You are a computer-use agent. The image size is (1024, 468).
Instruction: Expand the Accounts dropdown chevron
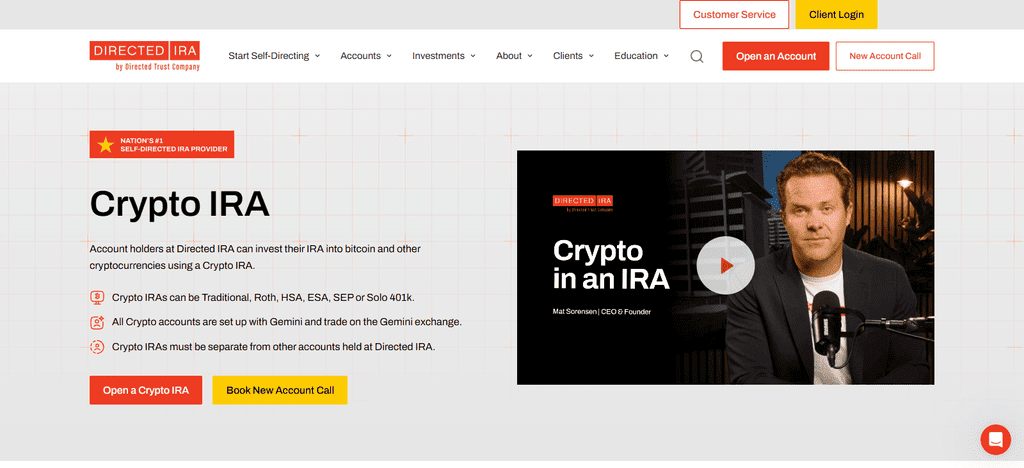tap(389, 56)
